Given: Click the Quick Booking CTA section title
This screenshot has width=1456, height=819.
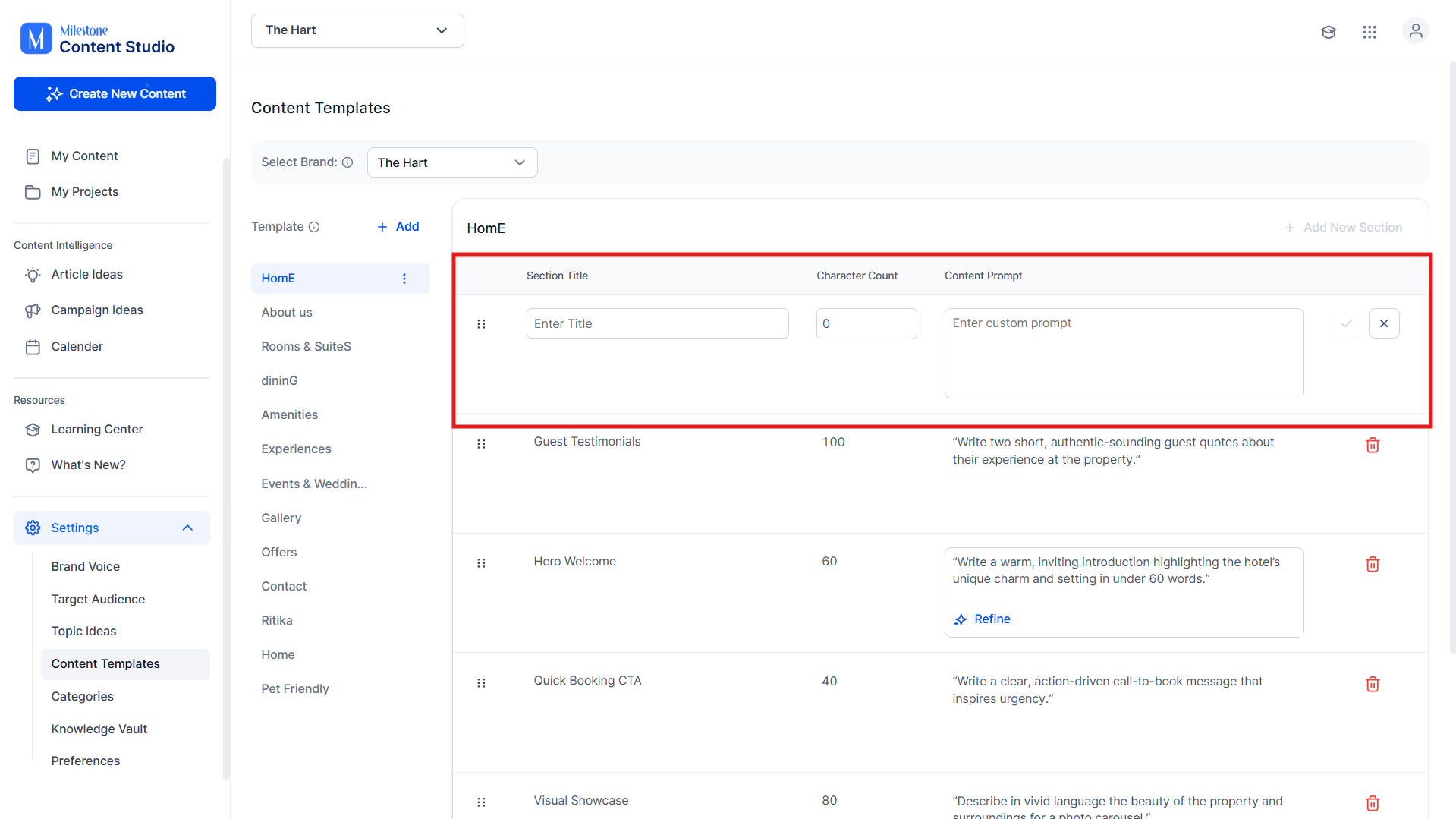Looking at the screenshot, I should 587,681.
